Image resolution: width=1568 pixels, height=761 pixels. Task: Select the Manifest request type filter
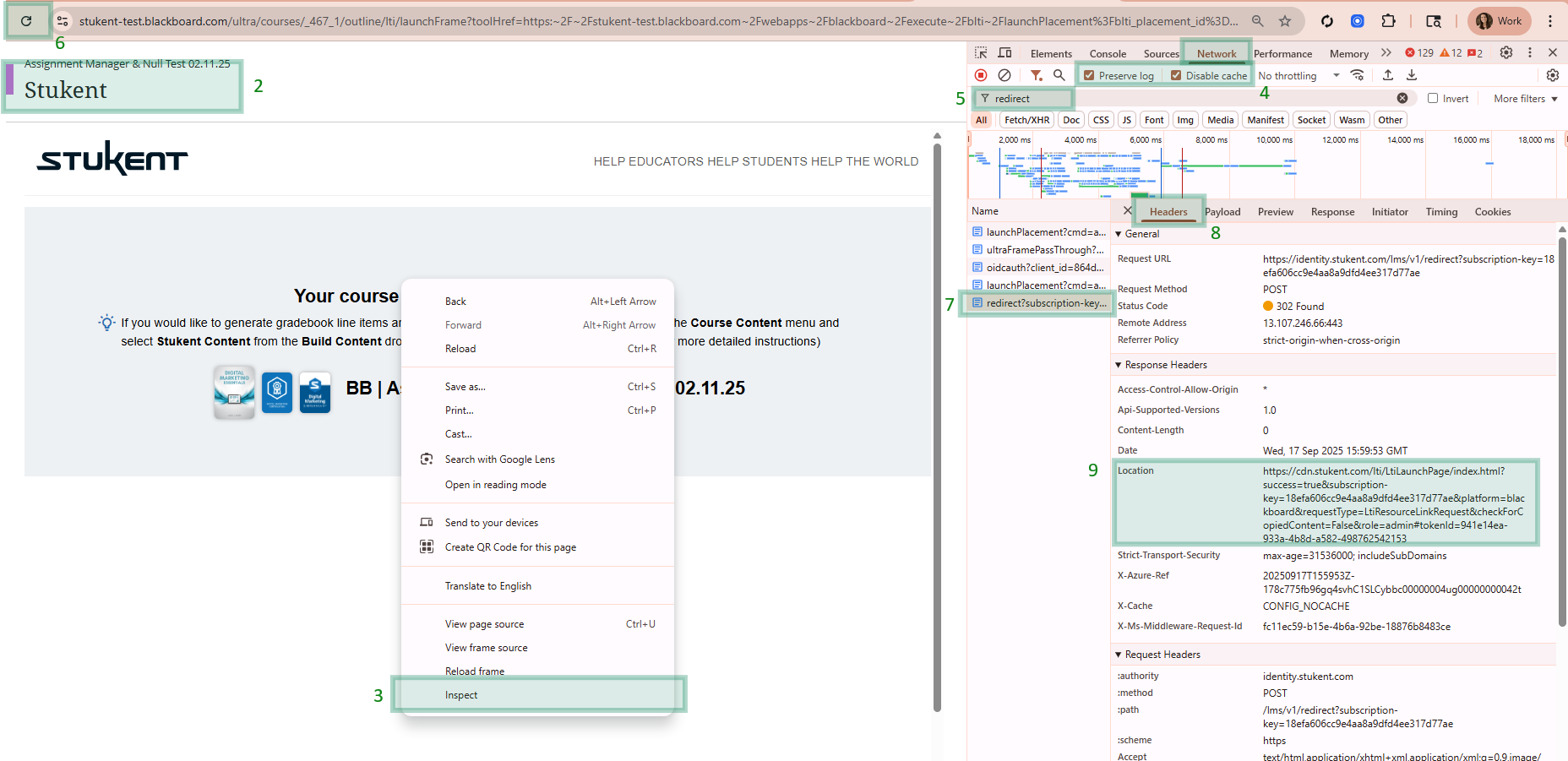1266,120
